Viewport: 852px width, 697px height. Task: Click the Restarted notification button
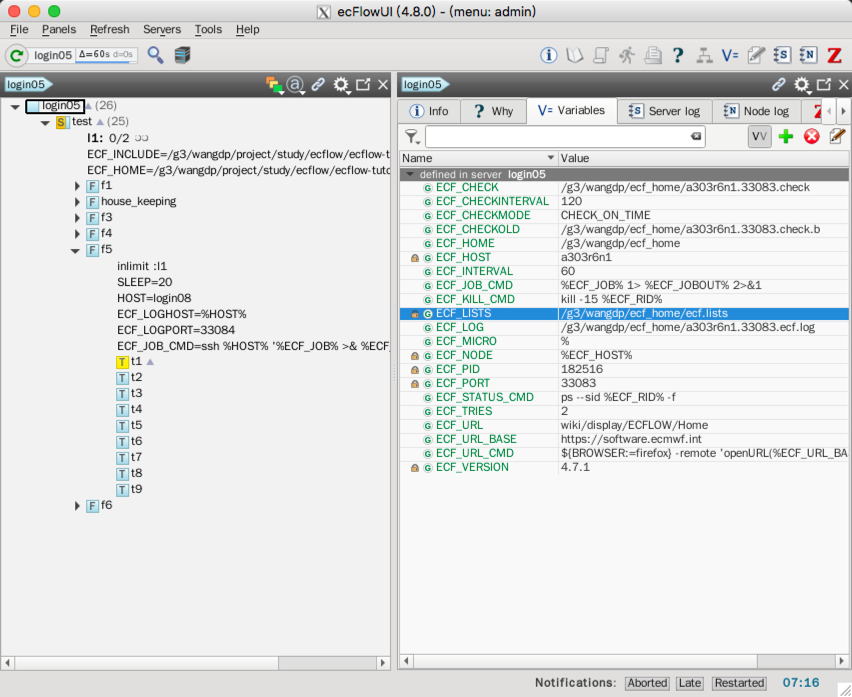(x=739, y=683)
